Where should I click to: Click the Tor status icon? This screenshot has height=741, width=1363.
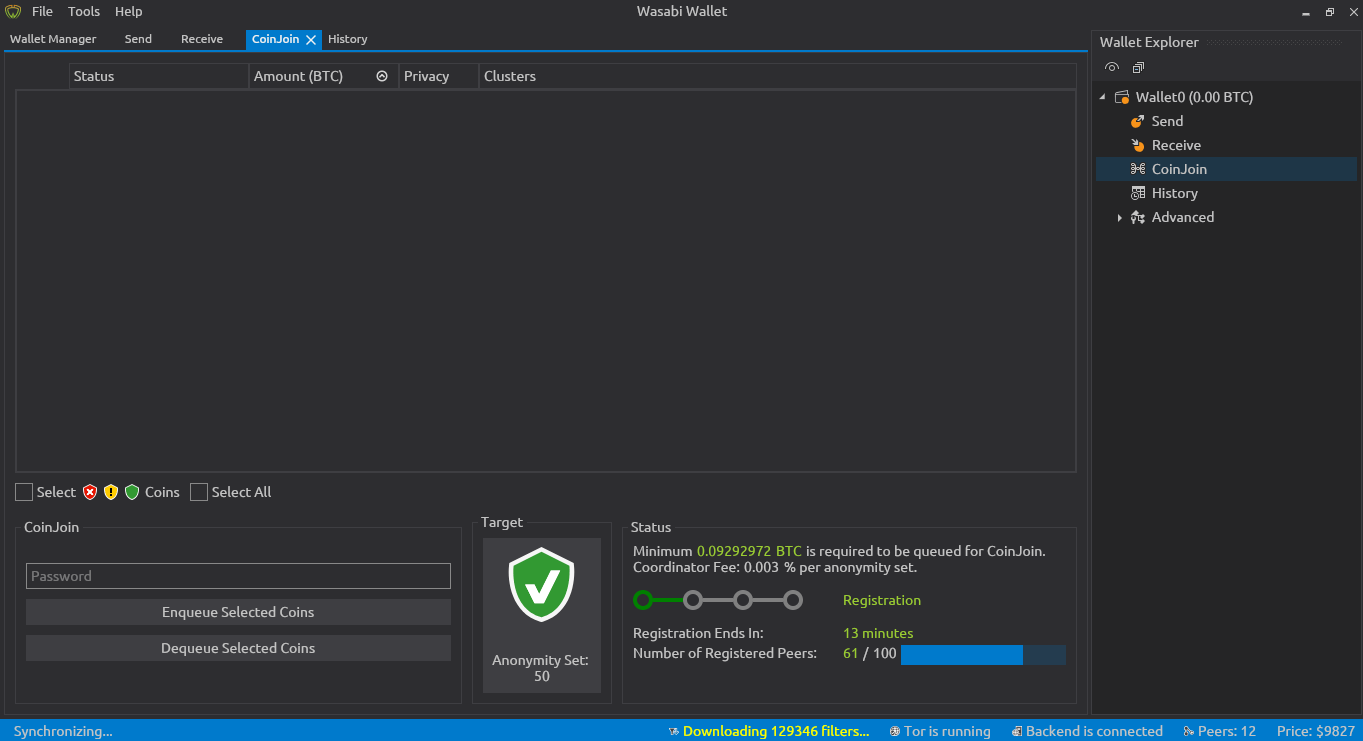pos(895,731)
